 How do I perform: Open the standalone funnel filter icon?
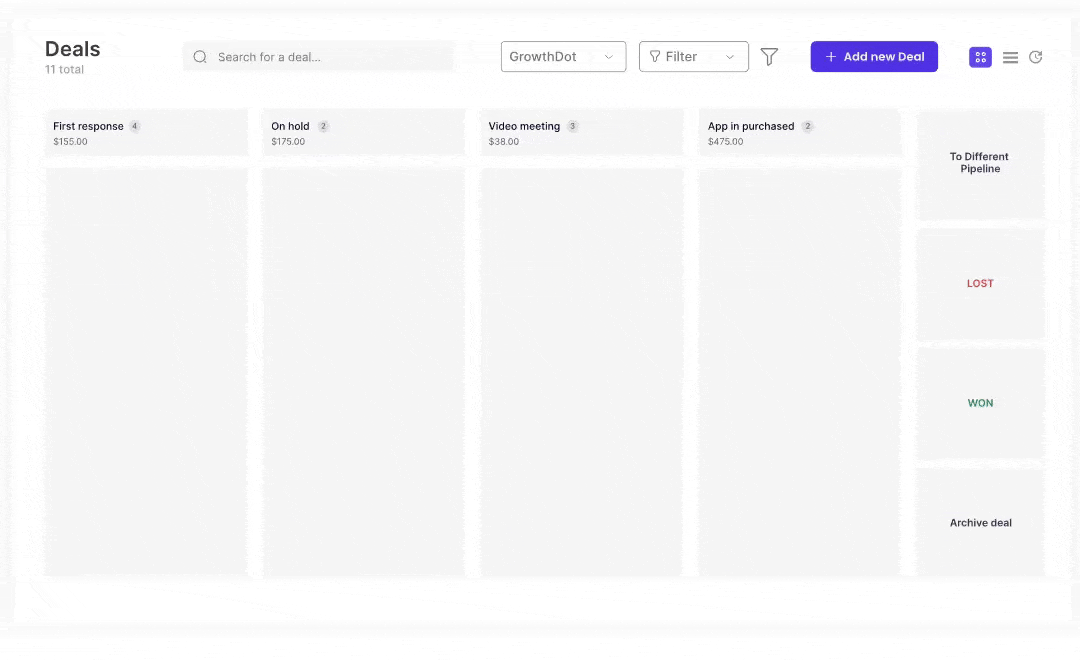click(769, 57)
